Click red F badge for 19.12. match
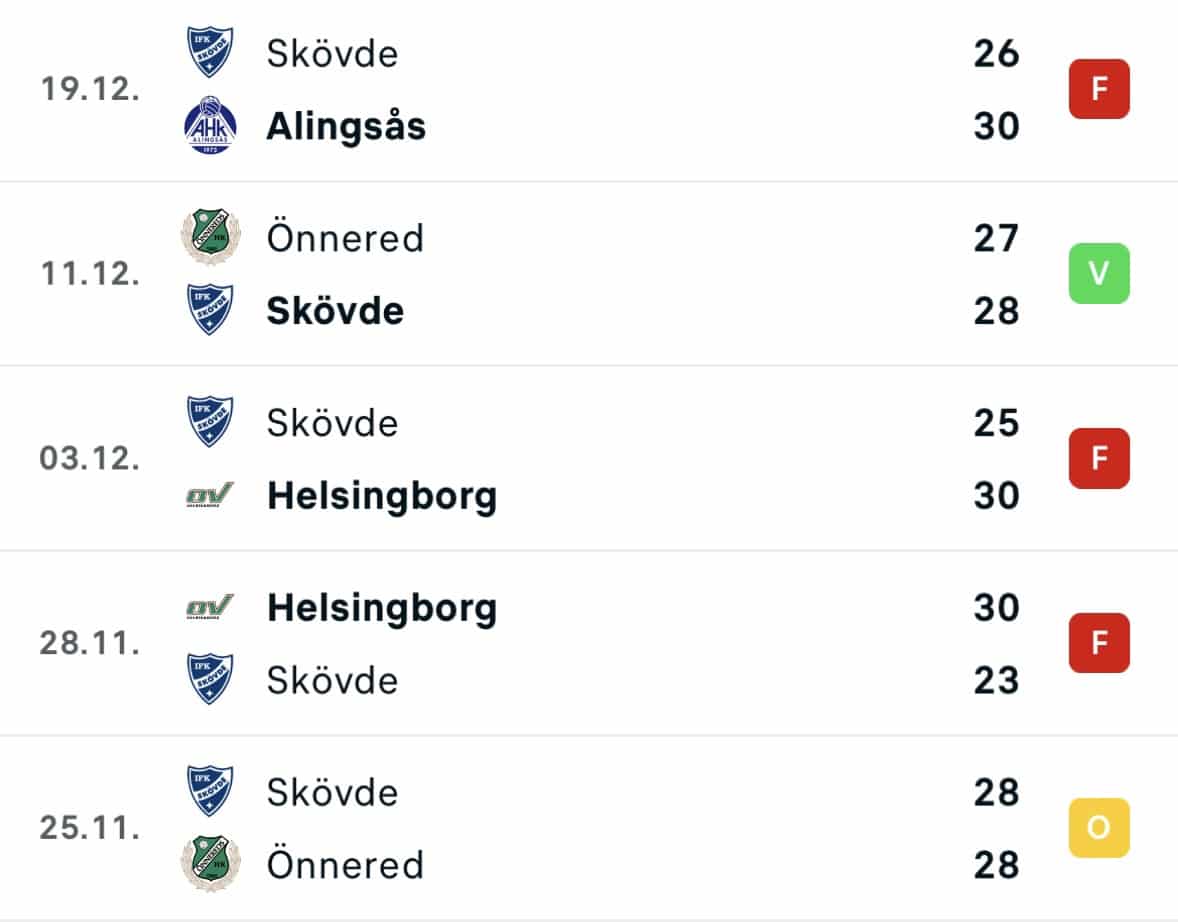The width and height of the screenshot is (1178, 922). tap(1099, 89)
